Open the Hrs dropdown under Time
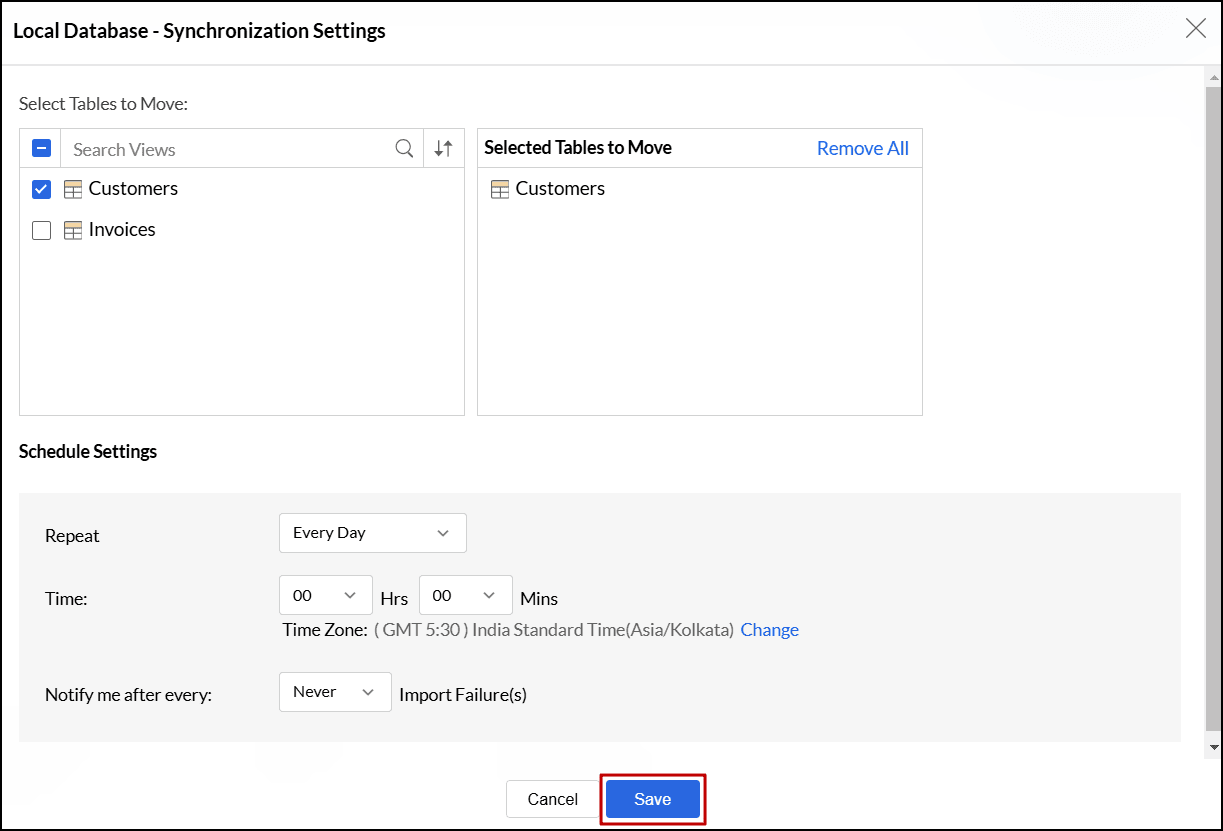Viewport: 1223px width, 831px height. (325, 595)
